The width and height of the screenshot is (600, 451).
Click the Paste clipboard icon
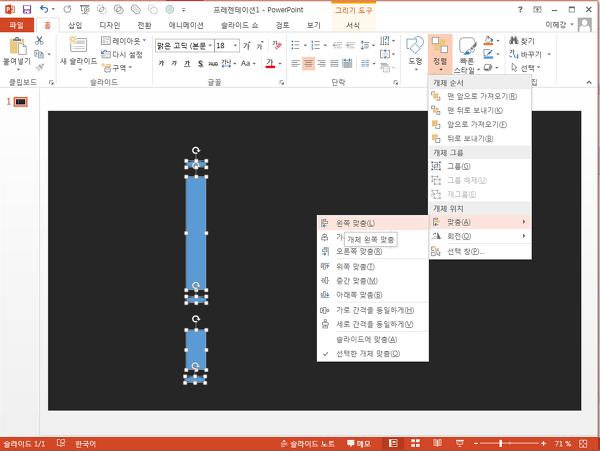(x=17, y=46)
